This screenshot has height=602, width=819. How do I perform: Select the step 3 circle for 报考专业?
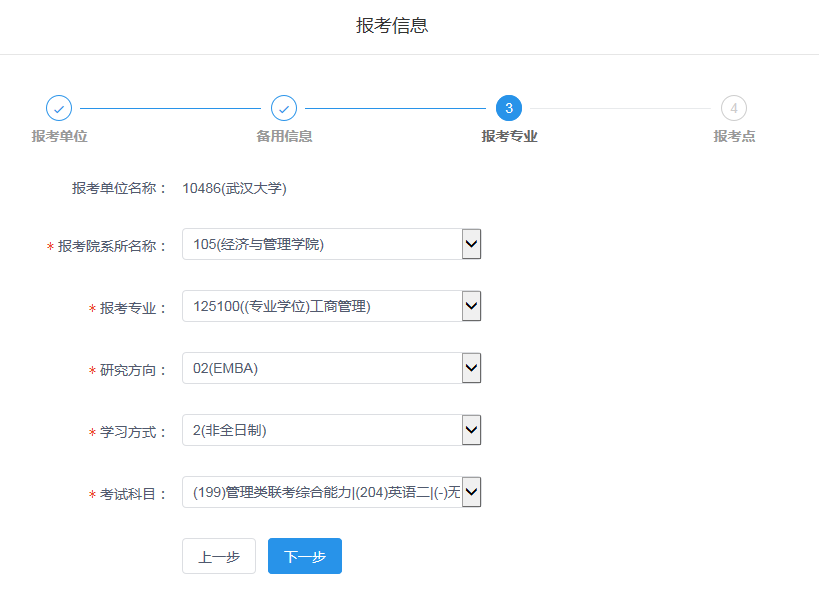509,108
